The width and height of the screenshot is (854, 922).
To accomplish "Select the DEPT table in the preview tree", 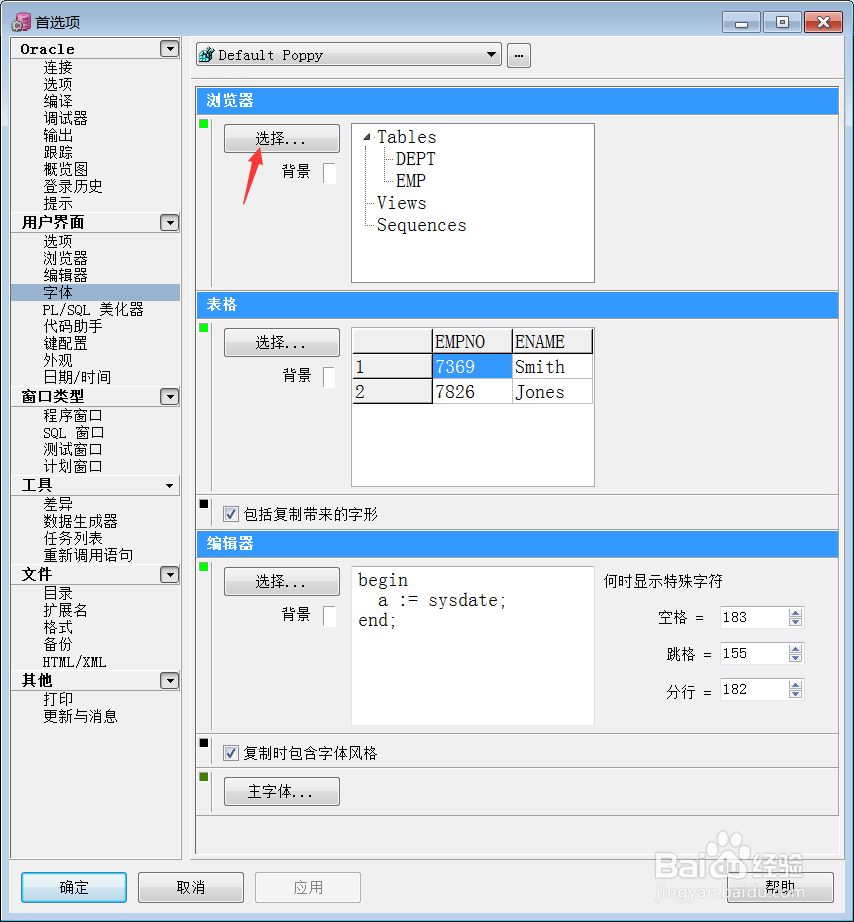I will click(x=414, y=158).
